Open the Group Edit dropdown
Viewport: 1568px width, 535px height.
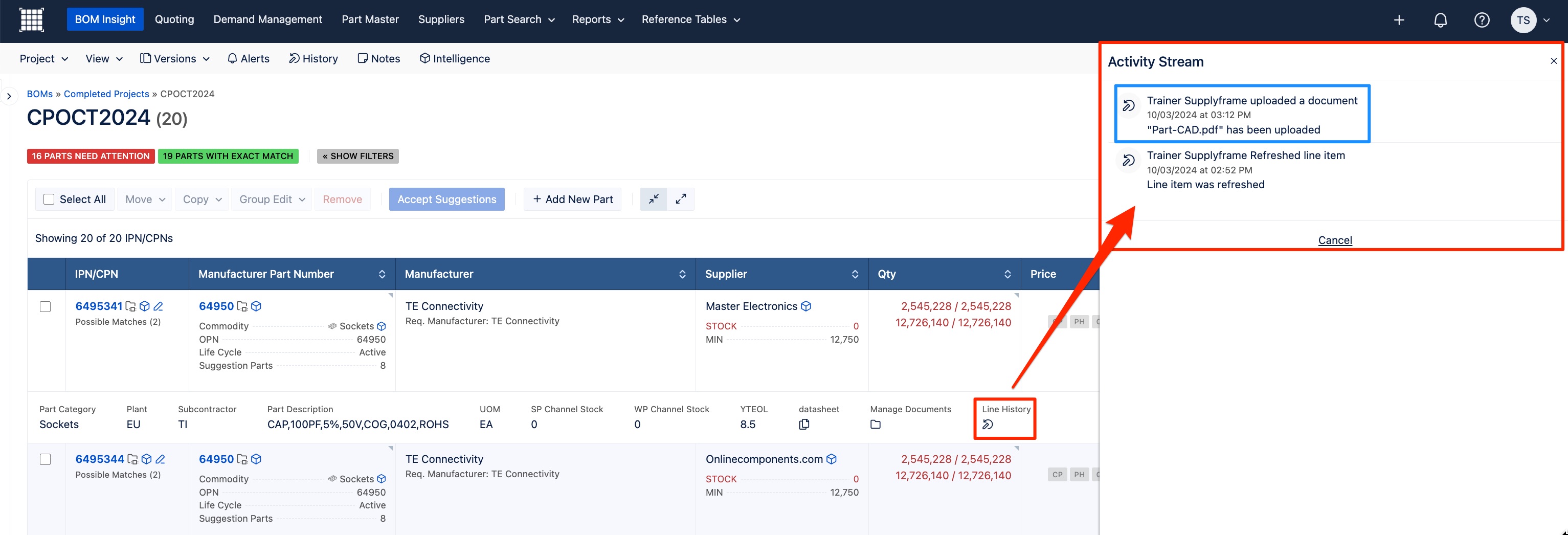tap(272, 199)
